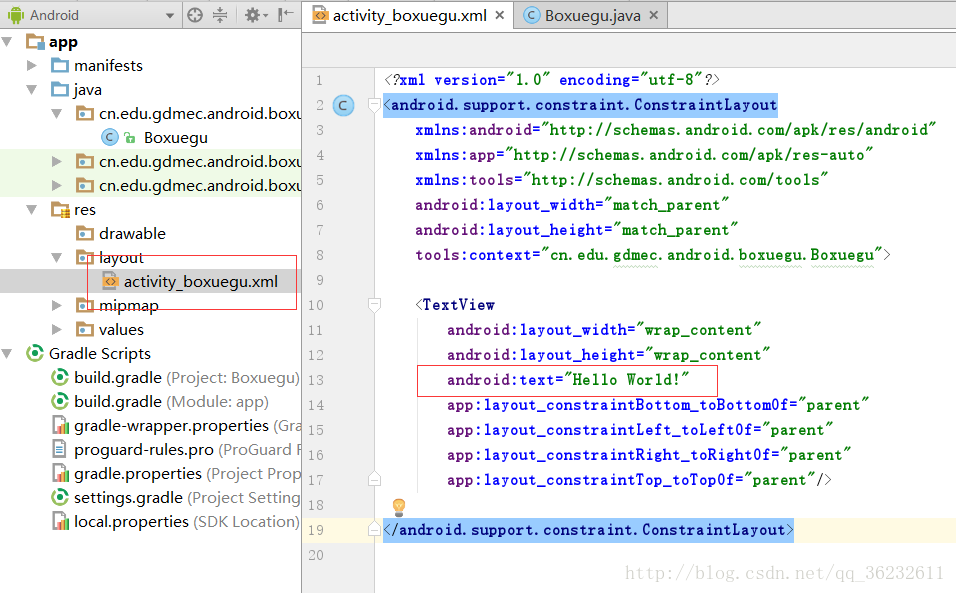Click the xmlns:android declaration line
The height and width of the screenshot is (593, 956).
675,130
